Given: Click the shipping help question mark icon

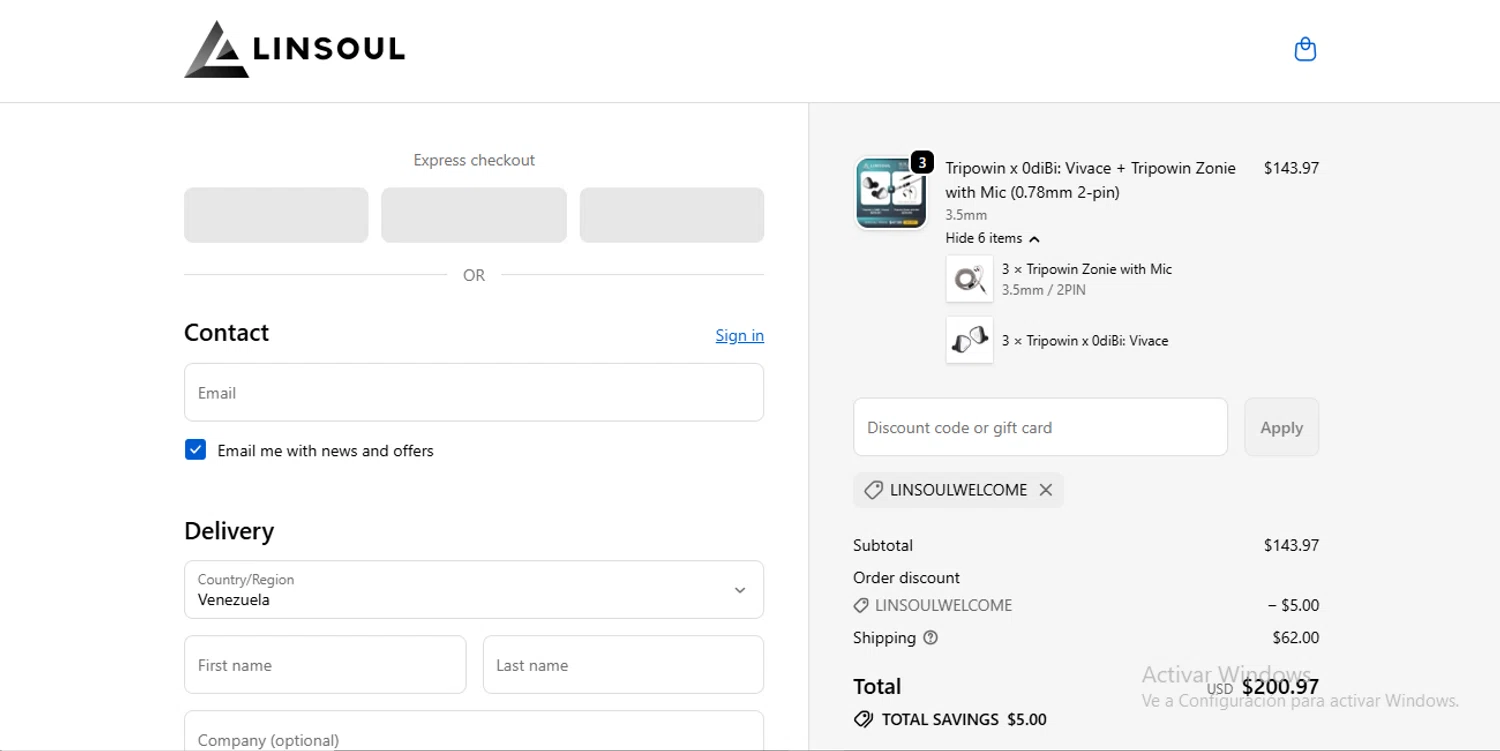Looking at the screenshot, I should tap(930, 637).
